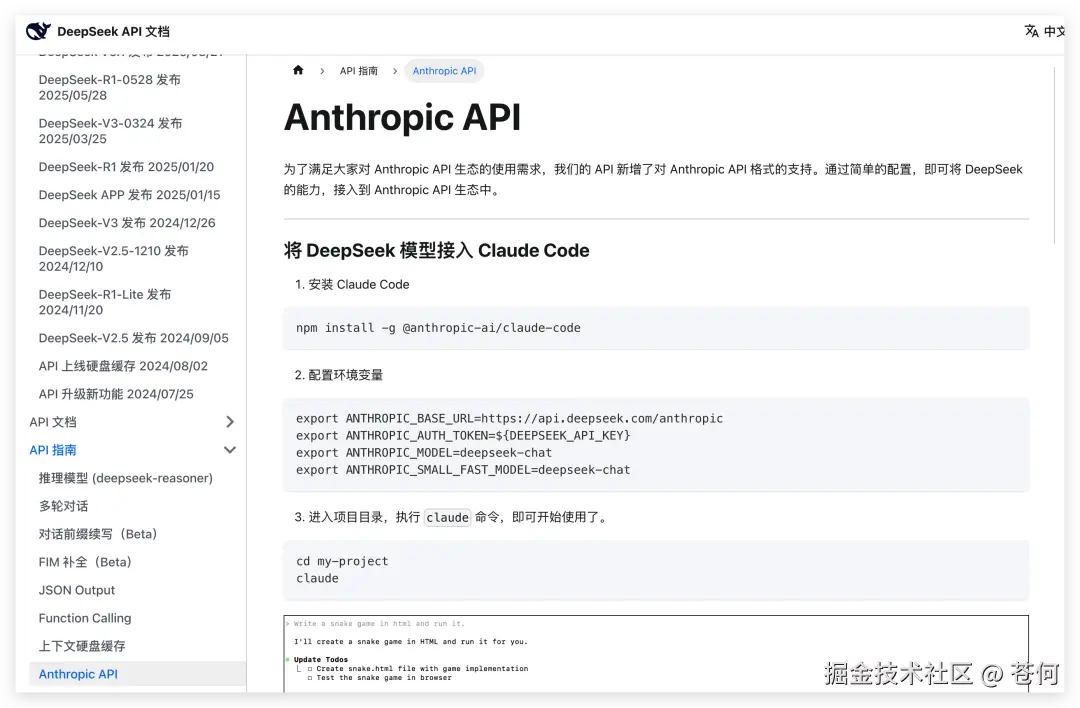Screen dimensions: 1080x708
Task: Expand the API 文档 section chevron
Action: (230, 421)
